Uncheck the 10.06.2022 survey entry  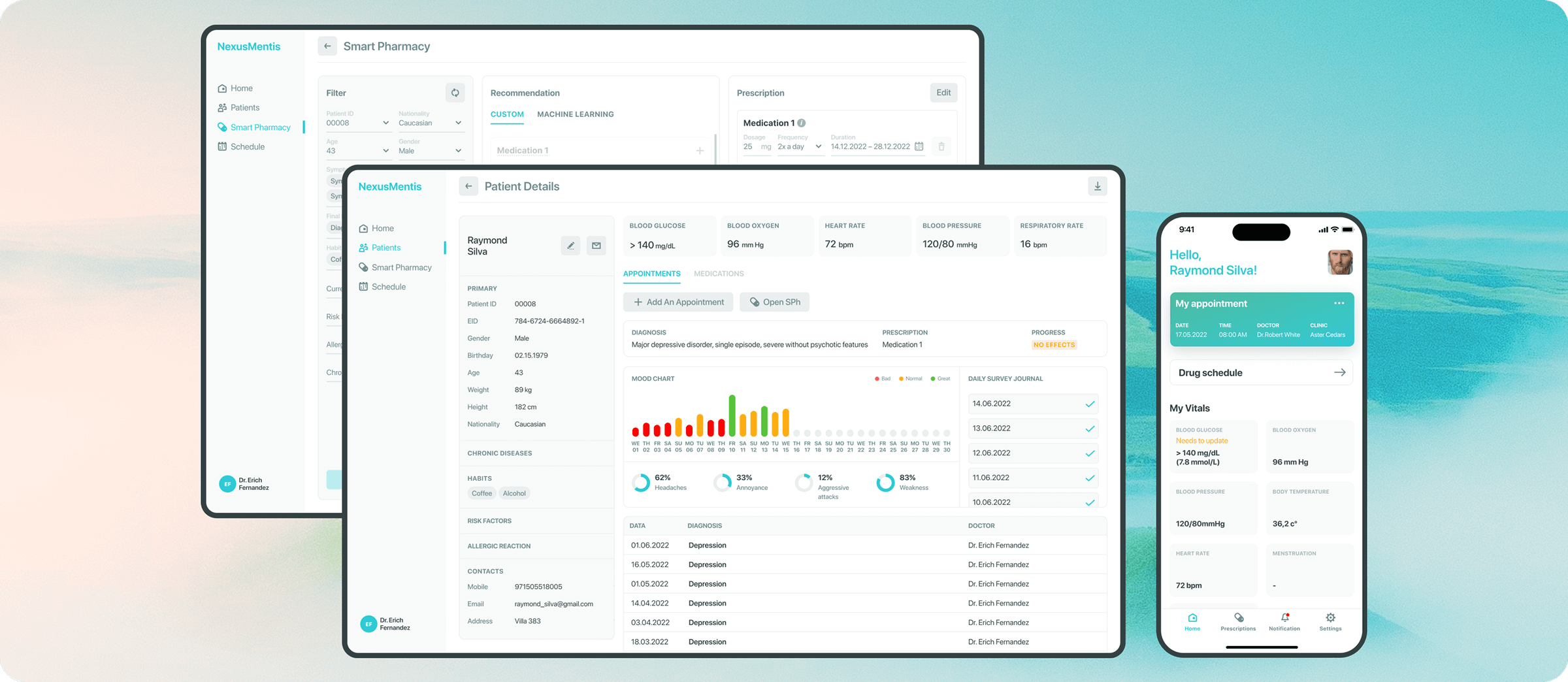click(x=1090, y=502)
